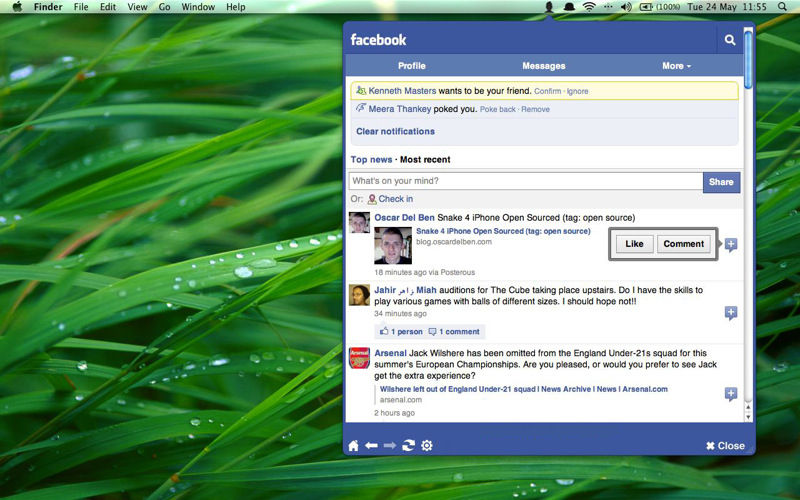
Task: Switch to the Profile tab
Action: (x=412, y=66)
